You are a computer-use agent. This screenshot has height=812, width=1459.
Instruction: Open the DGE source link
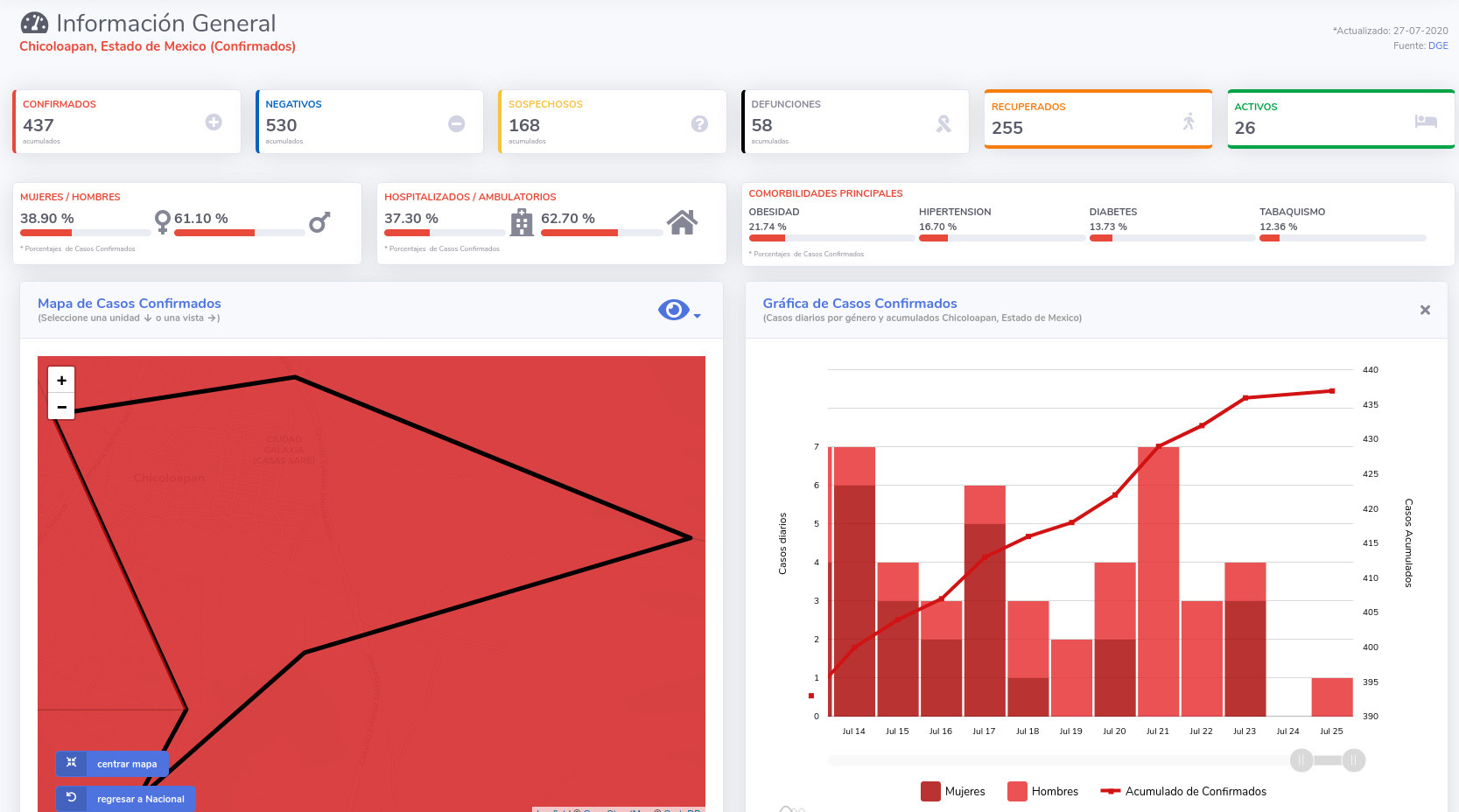(x=1438, y=45)
